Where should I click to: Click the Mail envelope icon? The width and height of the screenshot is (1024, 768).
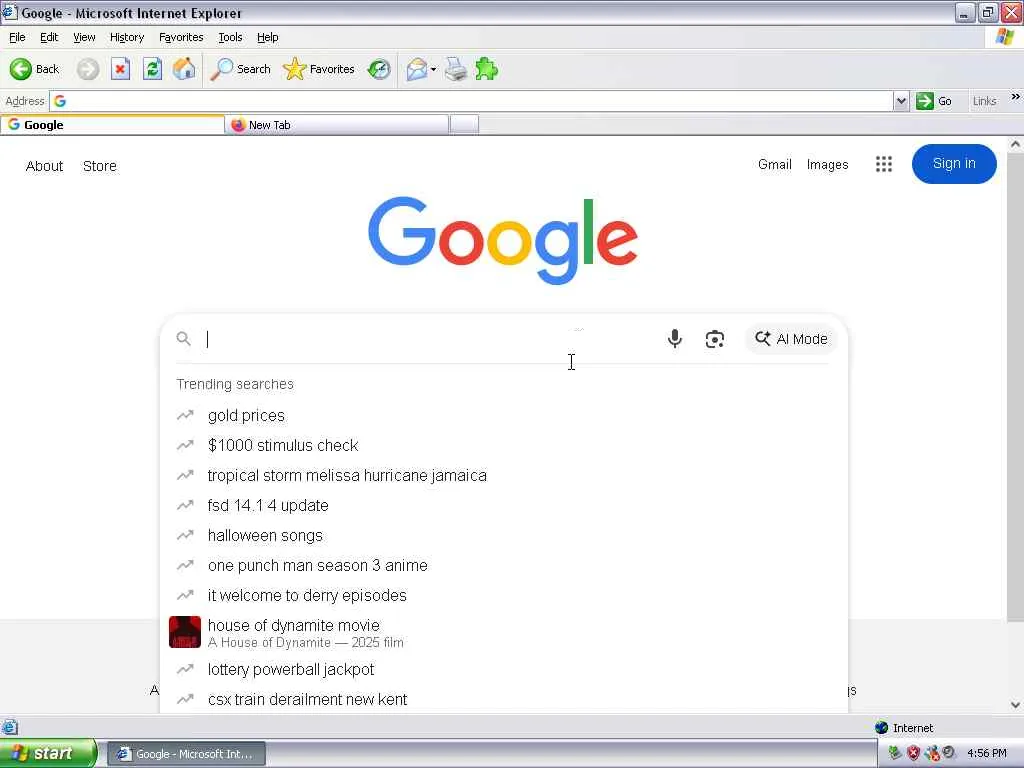coord(416,69)
